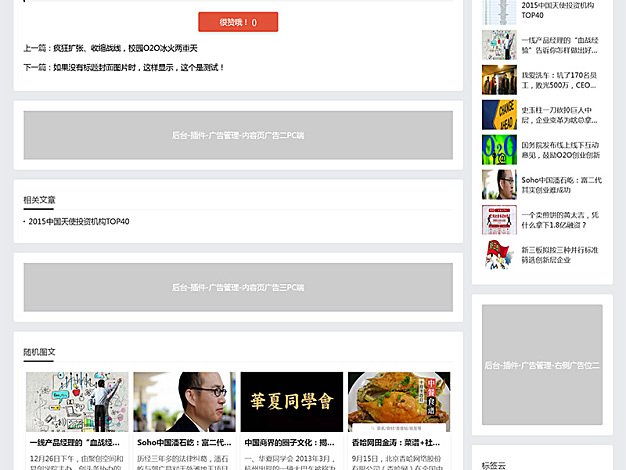Click sidebar thumbnail beside 2015中国天使投资机构 TOP40
Screen dimensions: 626x470
click(499, 12)
